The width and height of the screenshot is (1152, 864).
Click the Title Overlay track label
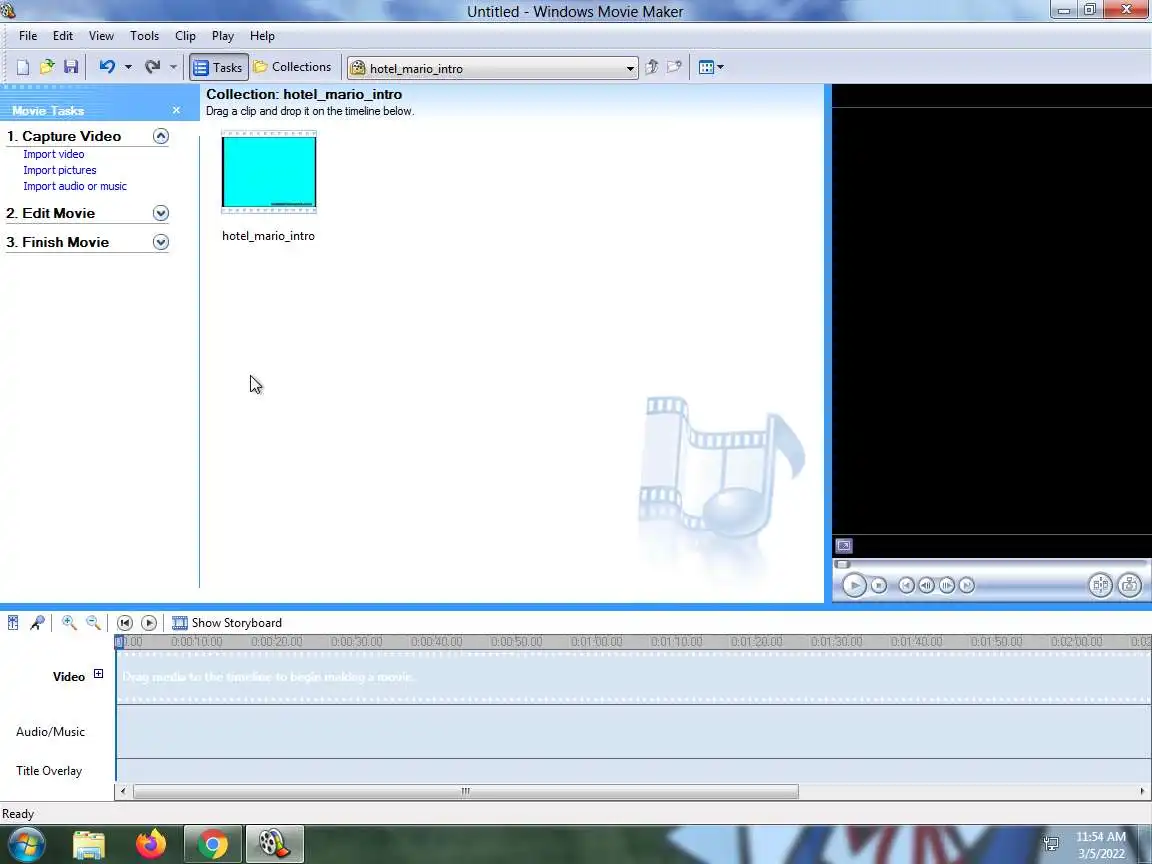tap(49, 771)
